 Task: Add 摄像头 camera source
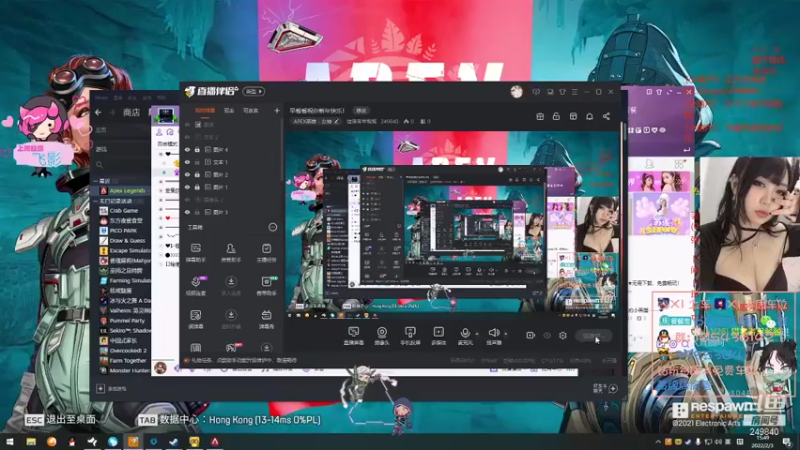(382, 336)
